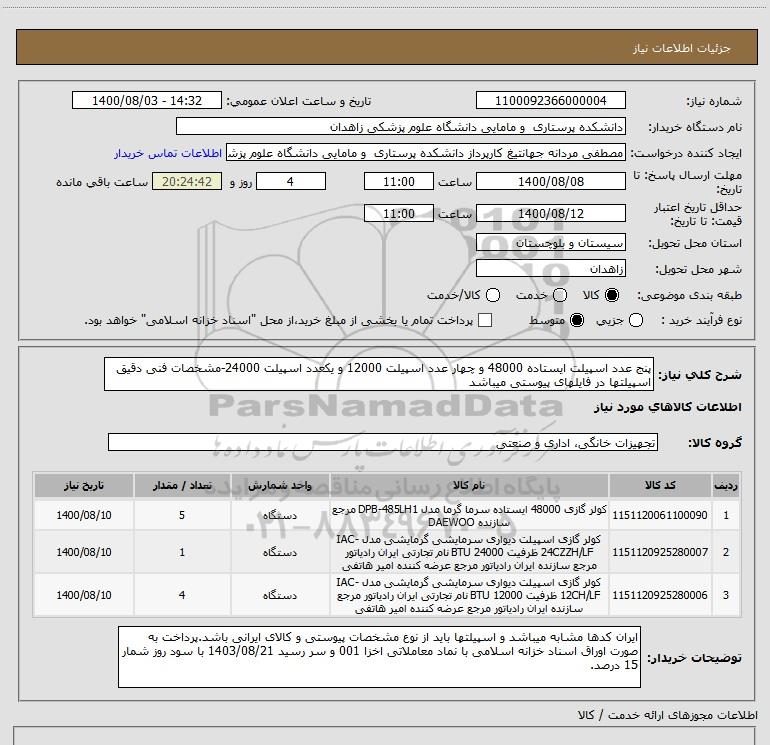This screenshot has width=770, height=745.
Task: Click quantity 1 in row 2
Action: click(x=182, y=552)
